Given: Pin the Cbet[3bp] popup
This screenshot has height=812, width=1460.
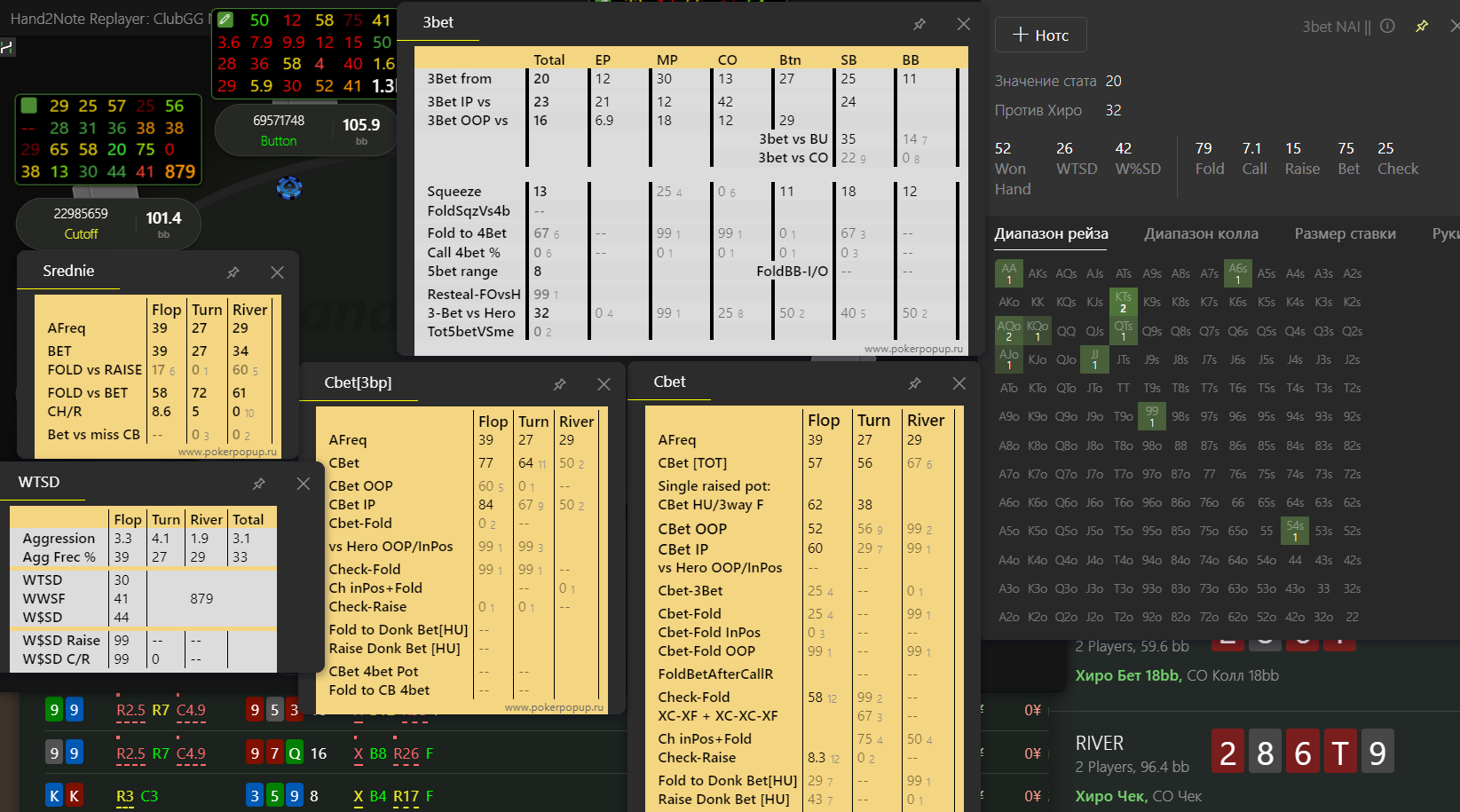Looking at the screenshot, I should pos(559,384).
